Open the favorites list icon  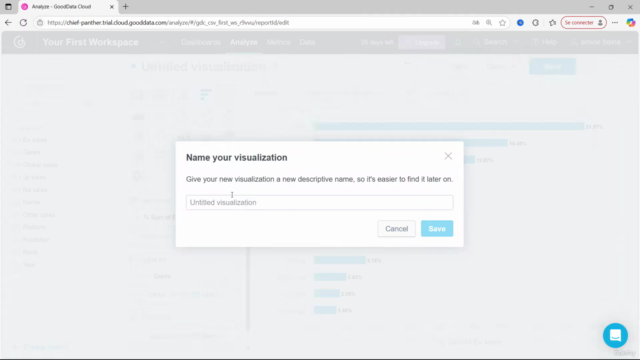click(552, 22)
